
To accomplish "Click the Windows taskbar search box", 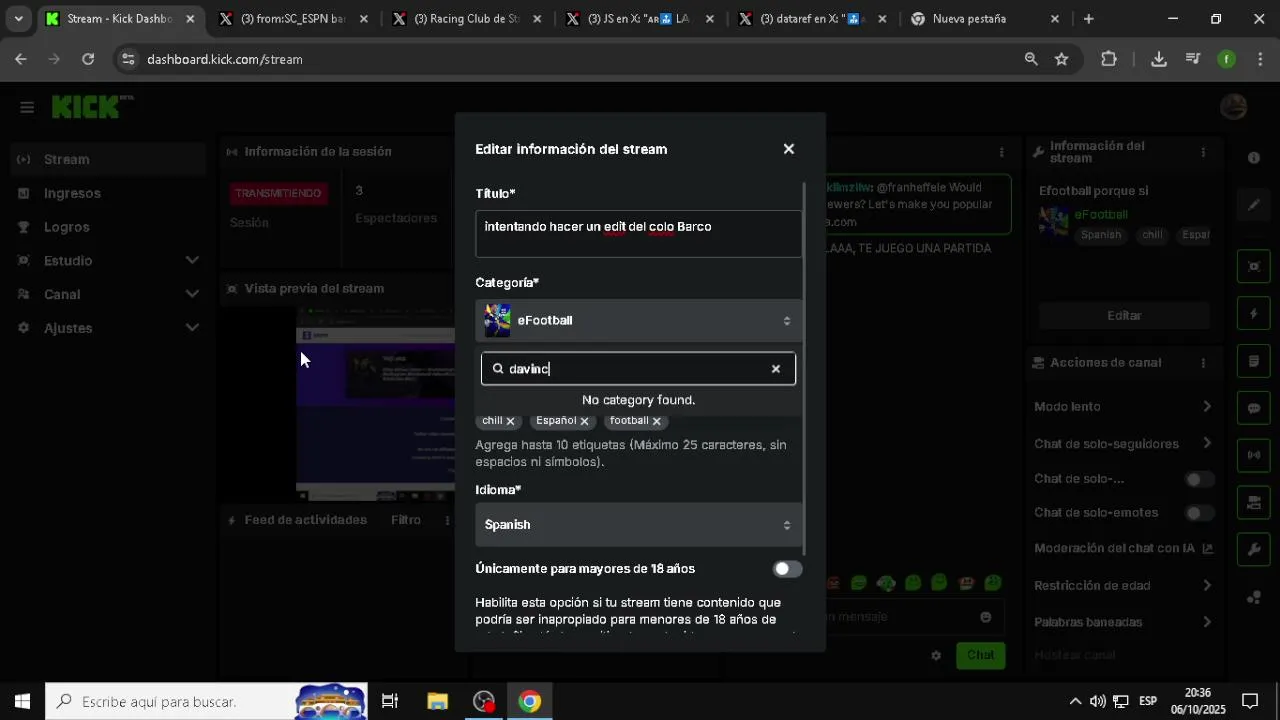I will point(207,701).
